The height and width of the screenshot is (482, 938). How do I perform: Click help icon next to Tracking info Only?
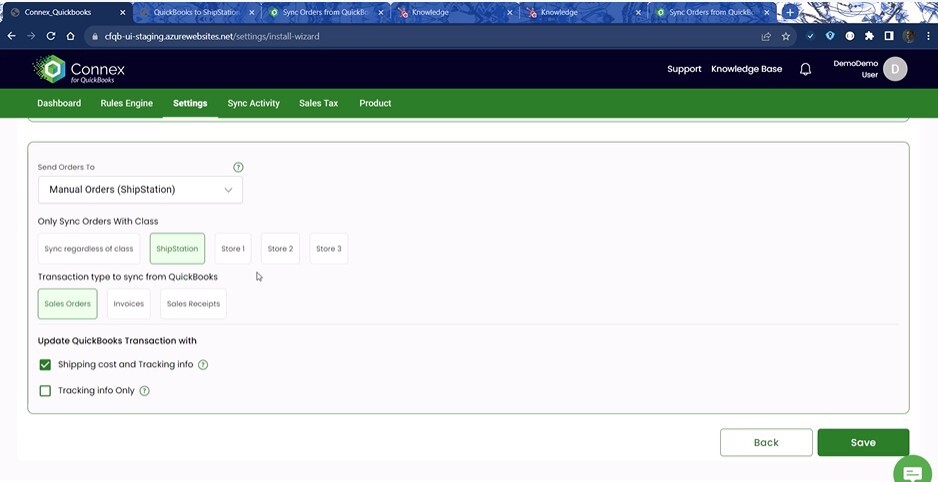[144, 391]
